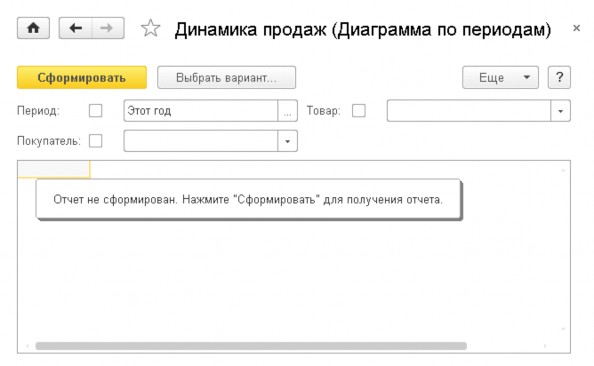Viewport: 594px width, 366px height.
Task: Click into the Товар input field
Action: 469,111
